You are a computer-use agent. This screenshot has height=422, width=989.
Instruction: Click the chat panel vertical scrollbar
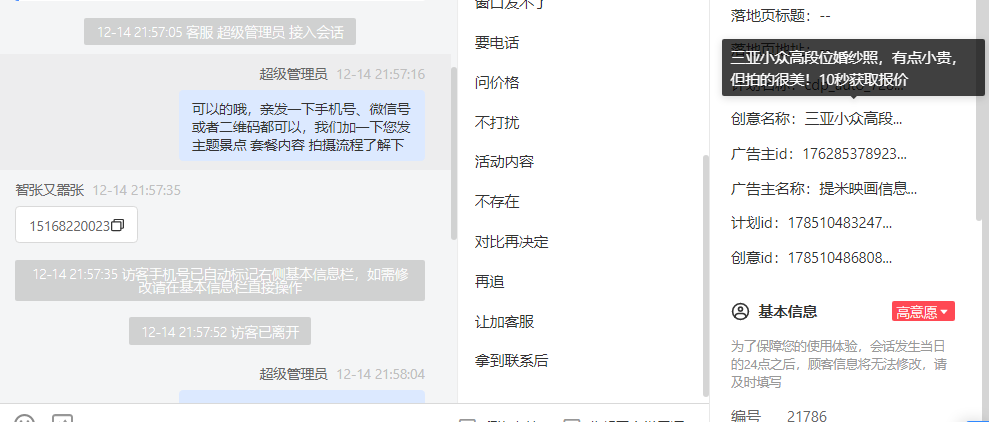pos(454,153)
